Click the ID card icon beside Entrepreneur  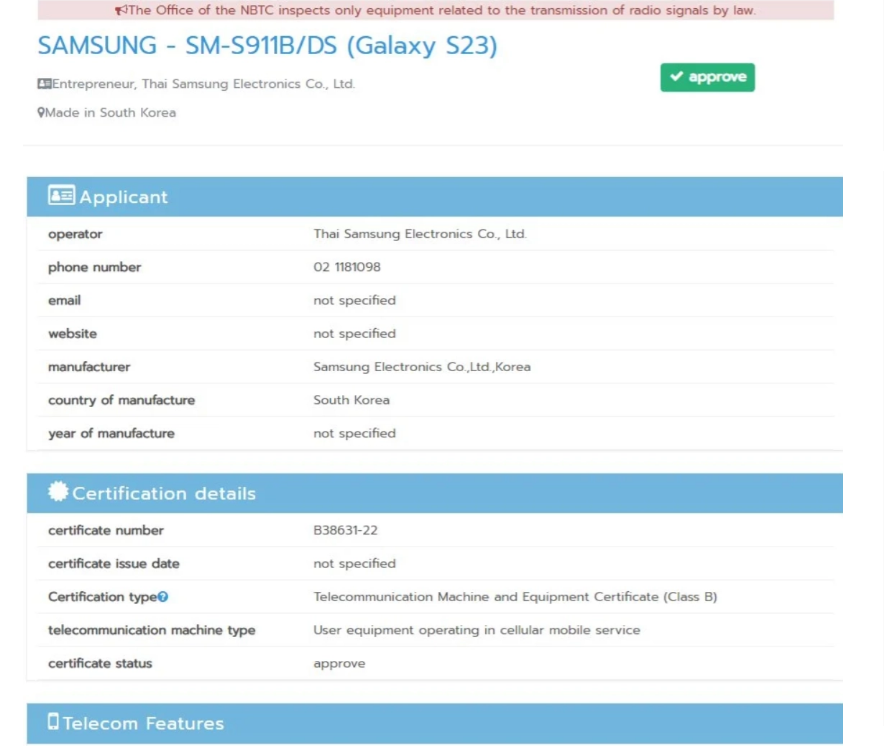(45, 84)
